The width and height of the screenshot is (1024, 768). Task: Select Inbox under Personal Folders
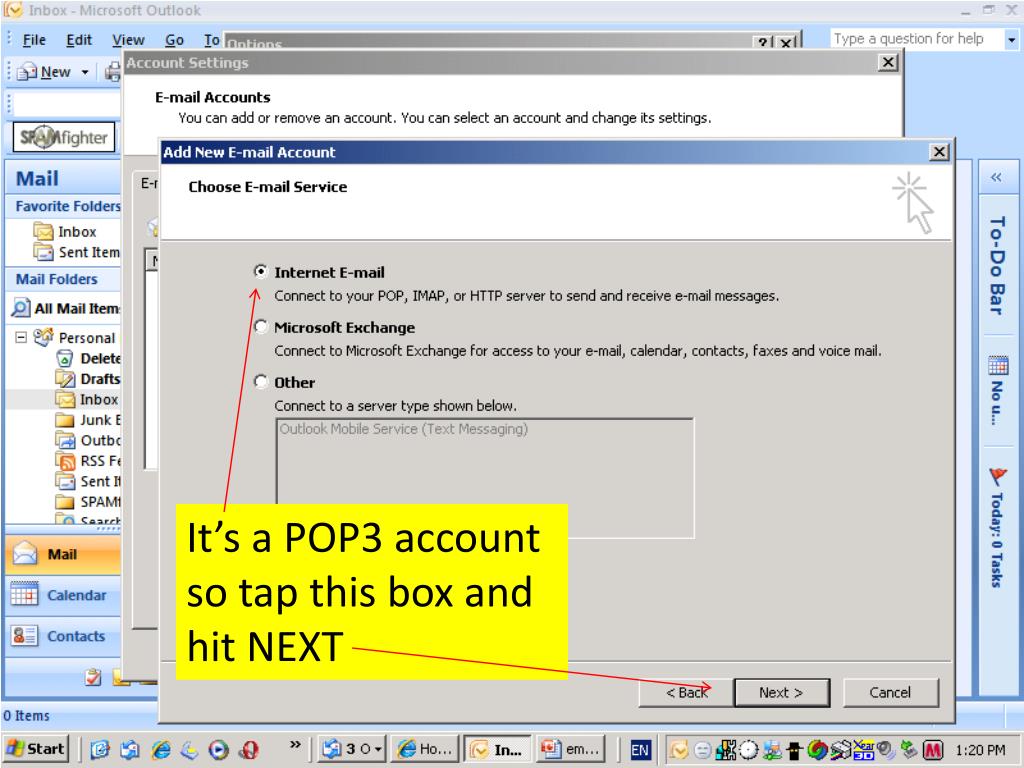point(88,399)
